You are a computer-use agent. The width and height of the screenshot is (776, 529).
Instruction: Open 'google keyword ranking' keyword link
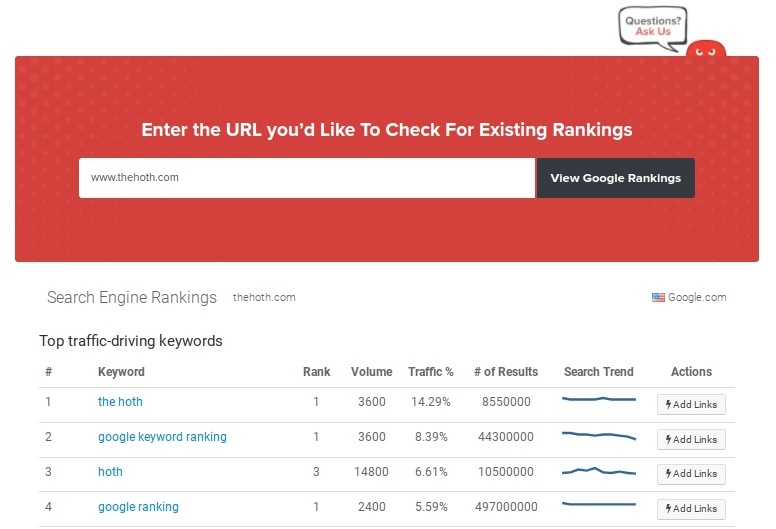coord(162,437)
